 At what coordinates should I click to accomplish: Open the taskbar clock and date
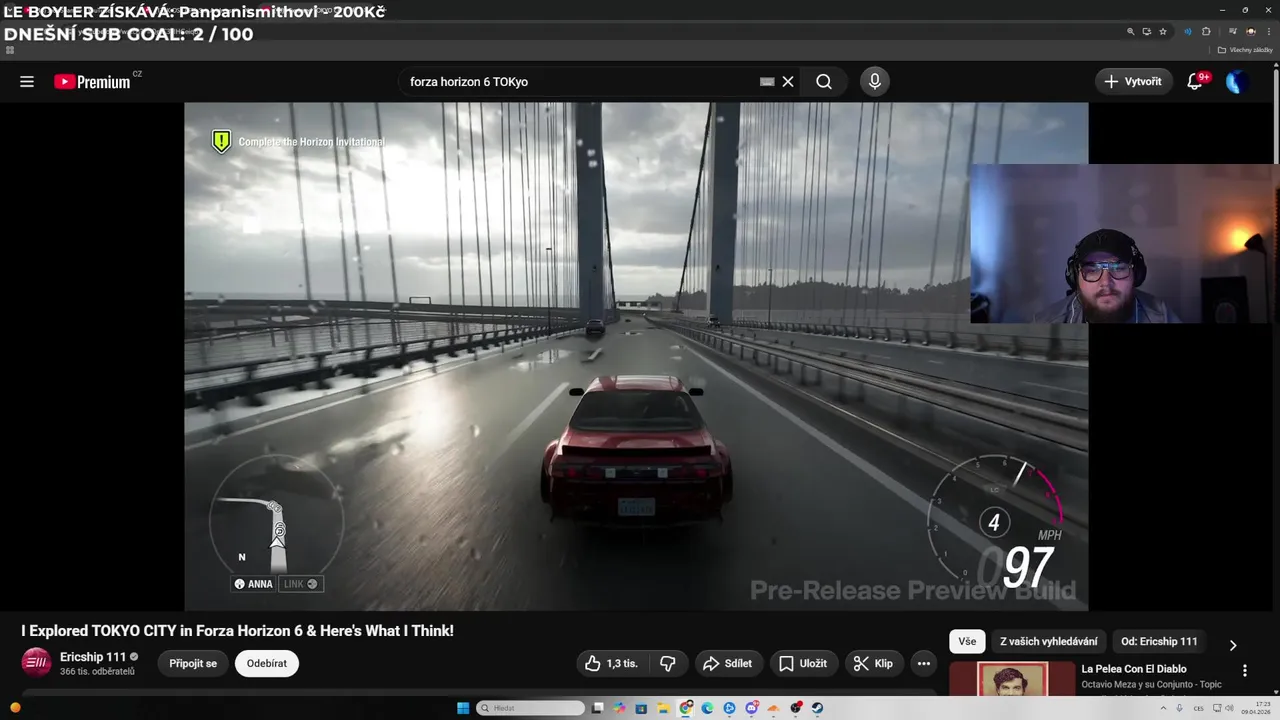click(1256, 708)
